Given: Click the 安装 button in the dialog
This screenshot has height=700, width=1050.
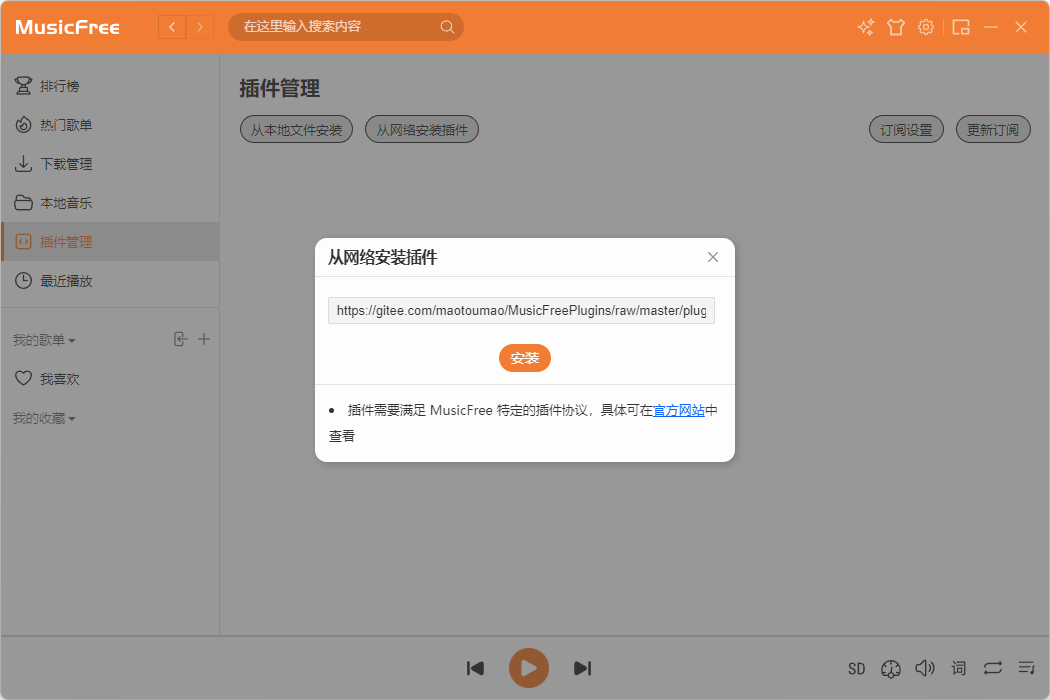Looking at the screenshot, I should click(x=524, y=358).
